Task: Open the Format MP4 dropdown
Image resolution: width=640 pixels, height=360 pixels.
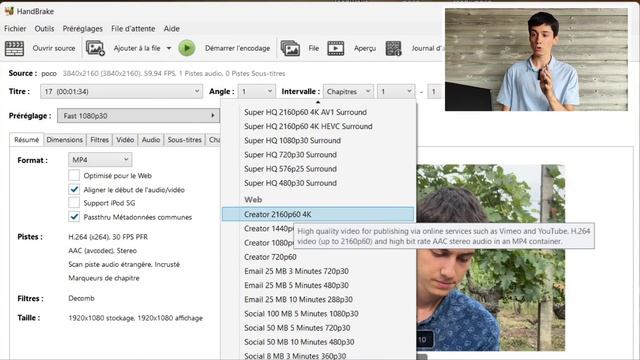Action: click(x=100, y=160)
